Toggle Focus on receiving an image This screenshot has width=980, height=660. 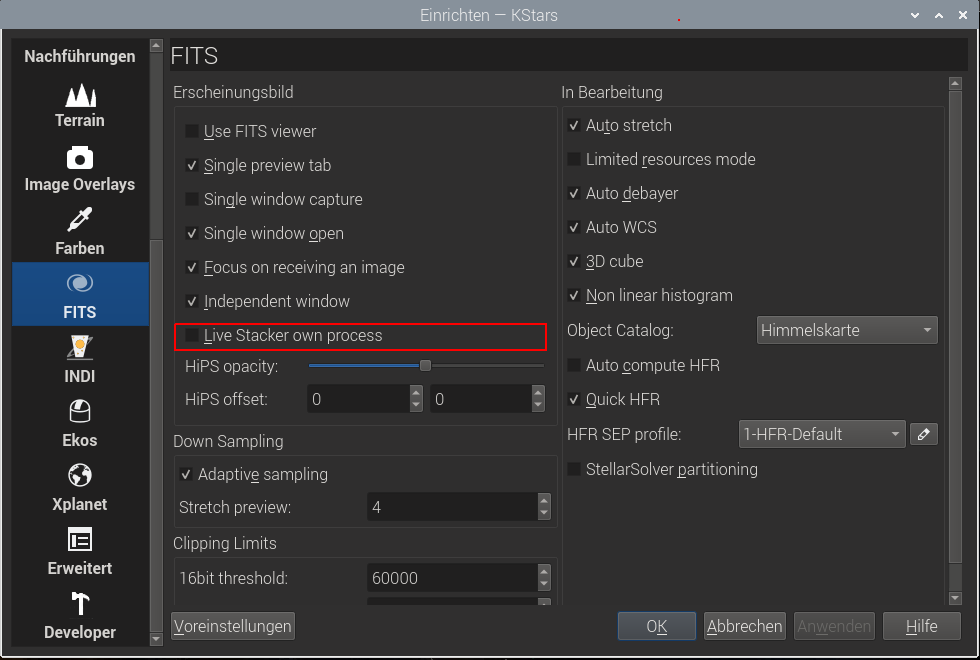coord(192,268)
